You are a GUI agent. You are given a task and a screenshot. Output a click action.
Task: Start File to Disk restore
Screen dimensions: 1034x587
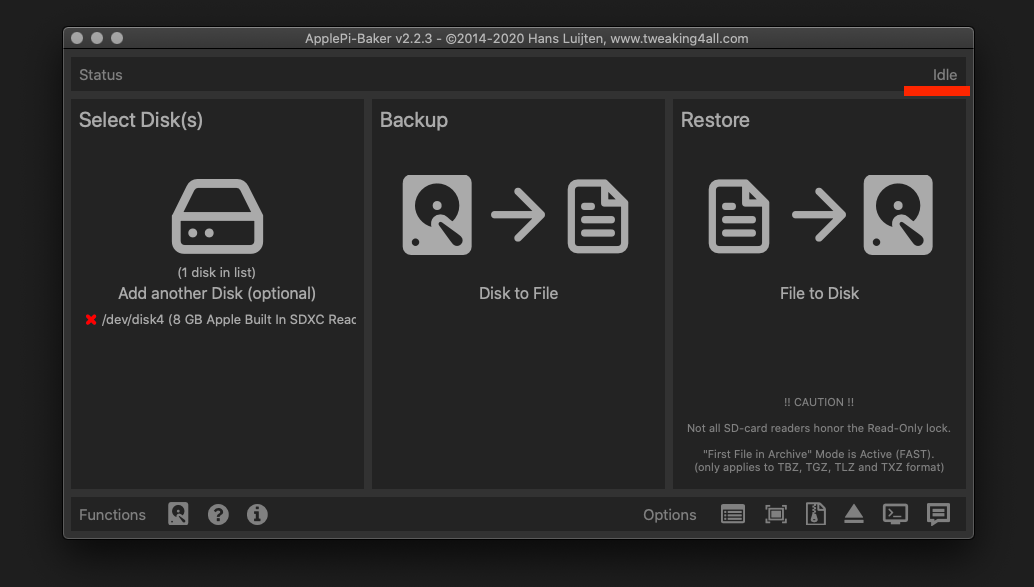(x=819, y=294)
